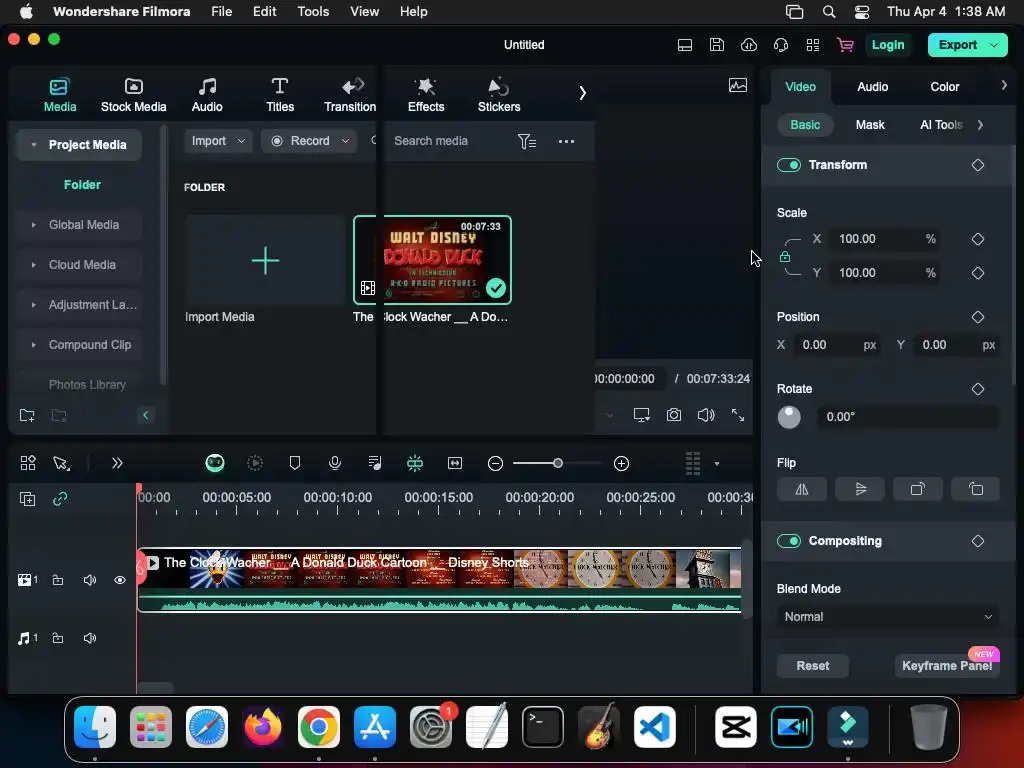Zoom out the timeline with minus
This screenshot has width=1024, height=768.
pyautogui.click(x=495, y=464)
